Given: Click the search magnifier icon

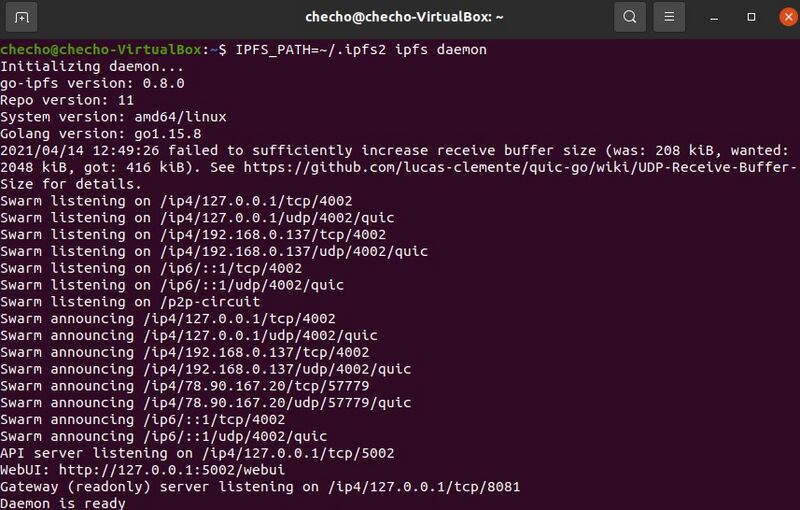Looking at the screenshot, I should (629, 17).
